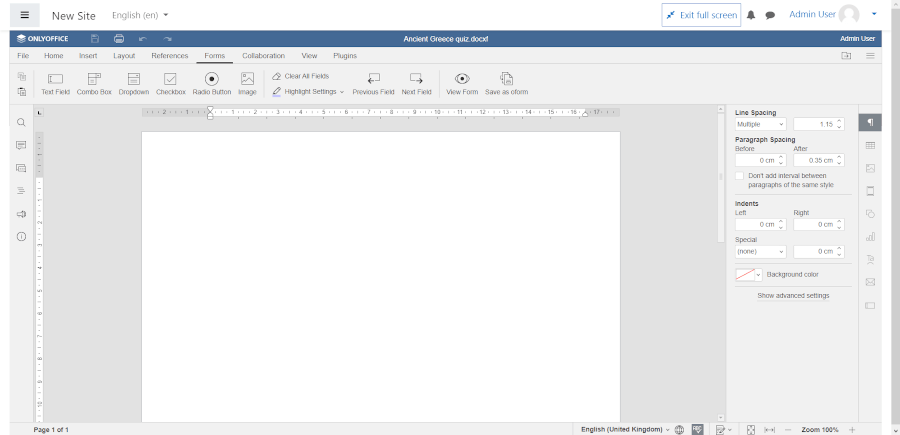Insert an Image form field

(247, 84)
